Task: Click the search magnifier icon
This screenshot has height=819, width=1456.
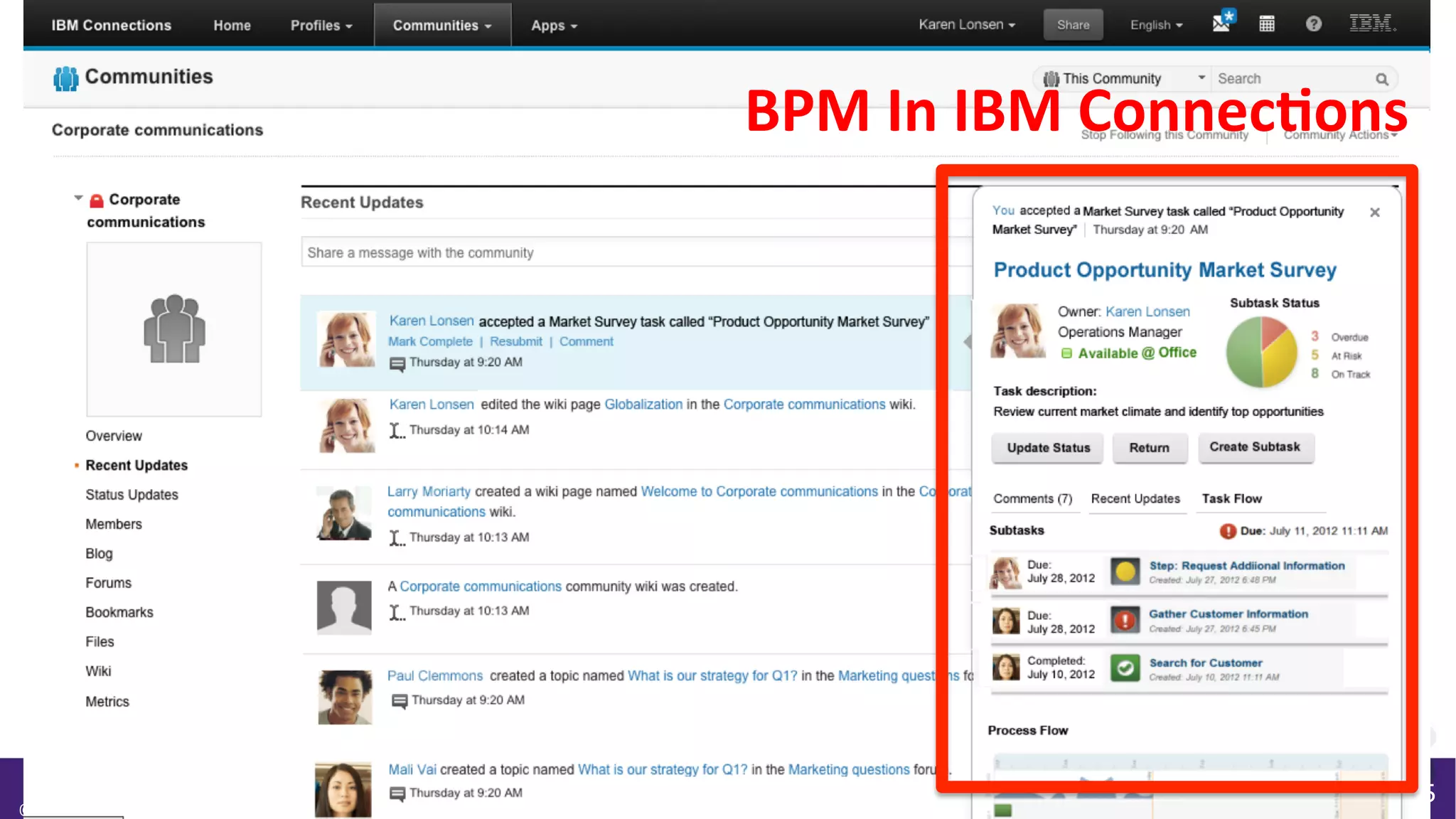Action: [1381, 79]
